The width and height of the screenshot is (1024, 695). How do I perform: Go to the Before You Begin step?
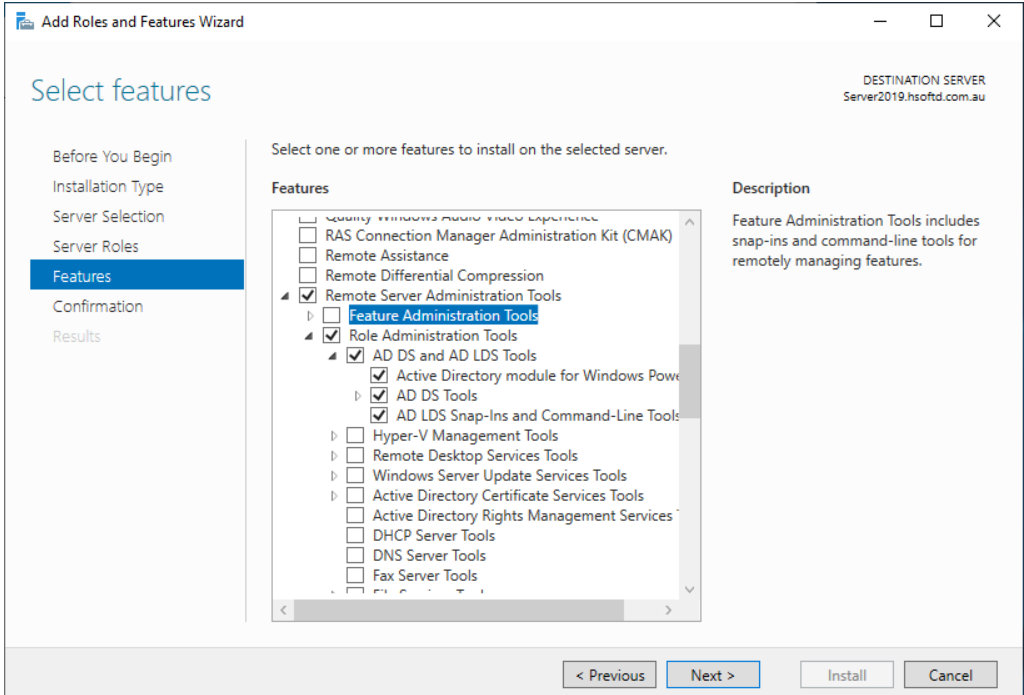112,156
